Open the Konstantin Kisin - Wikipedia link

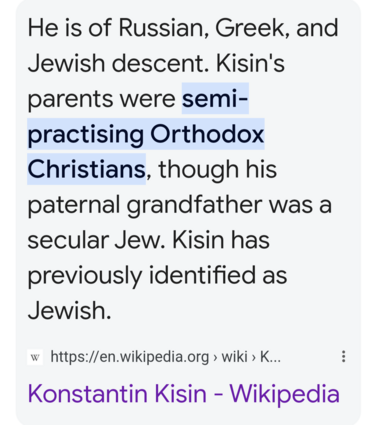pyautogui.click(x=183, y=394)
